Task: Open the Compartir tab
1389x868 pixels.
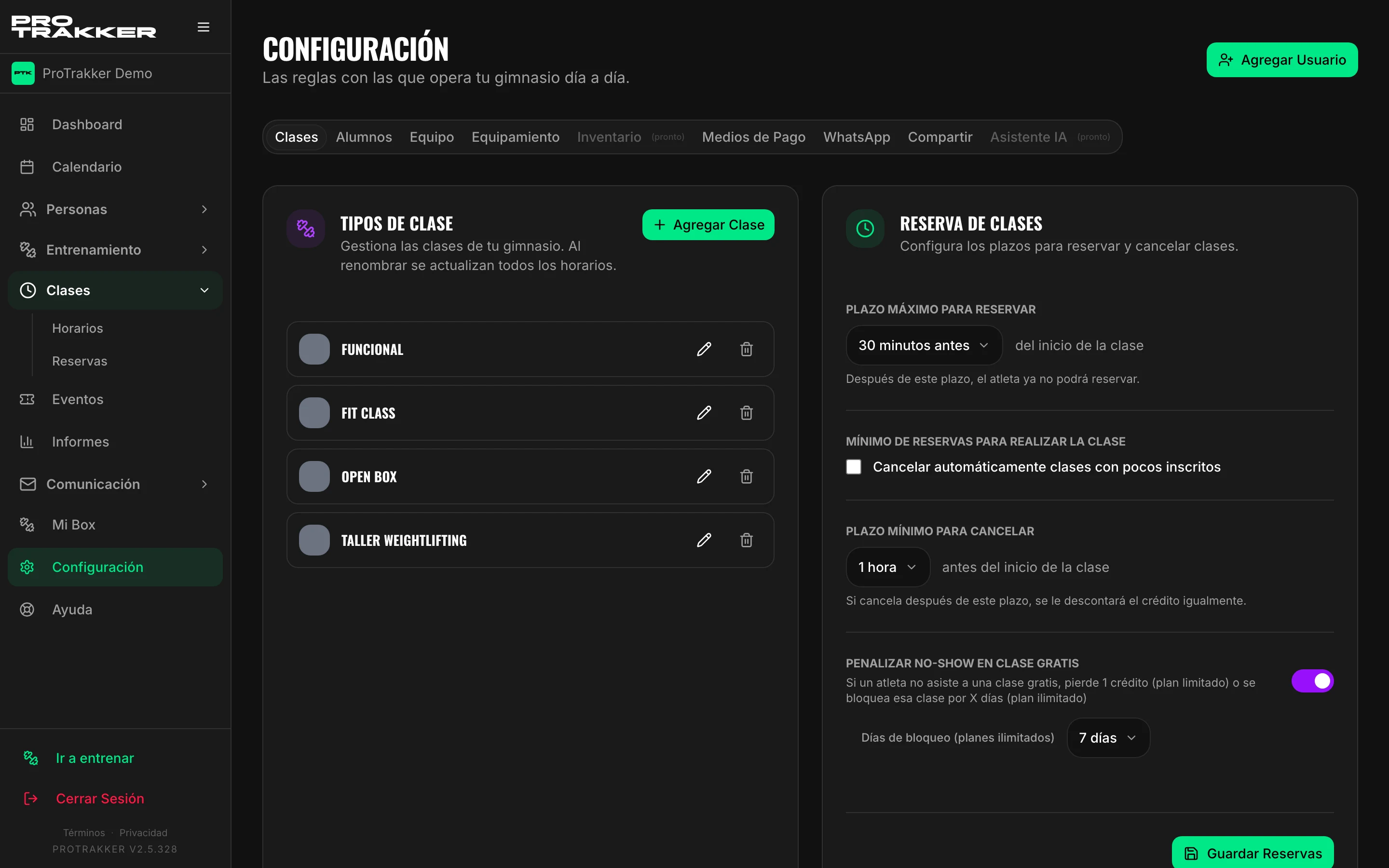Action: (x=940, y=137)
